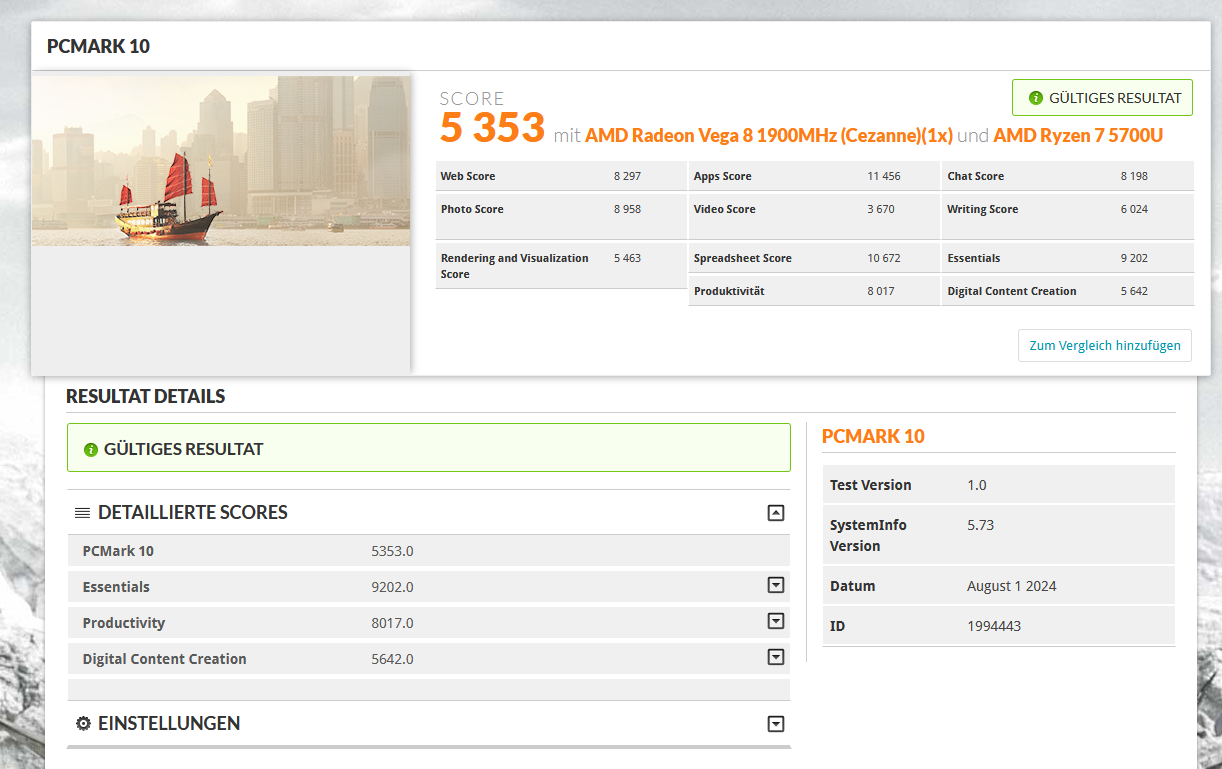The height and width of the screenshot is (769, 1222).
Task: Click the Apps Score label
Action: click(x=723, y=176)
